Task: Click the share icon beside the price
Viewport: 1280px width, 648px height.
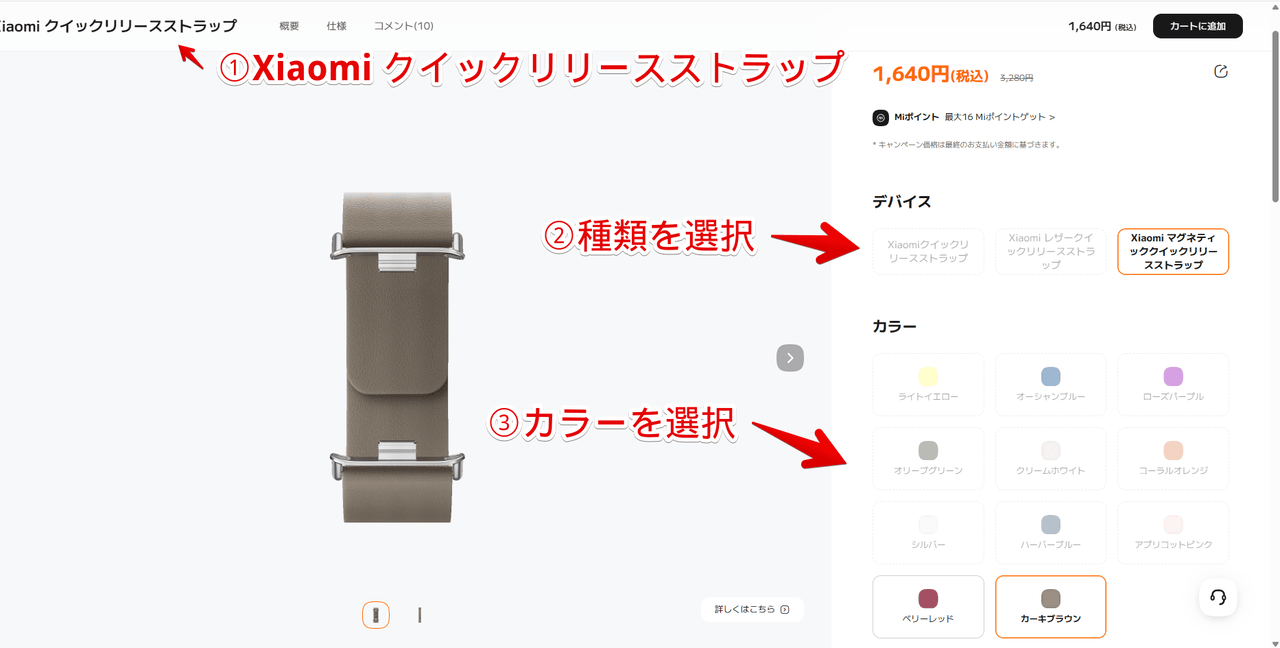Action: 1220,72
